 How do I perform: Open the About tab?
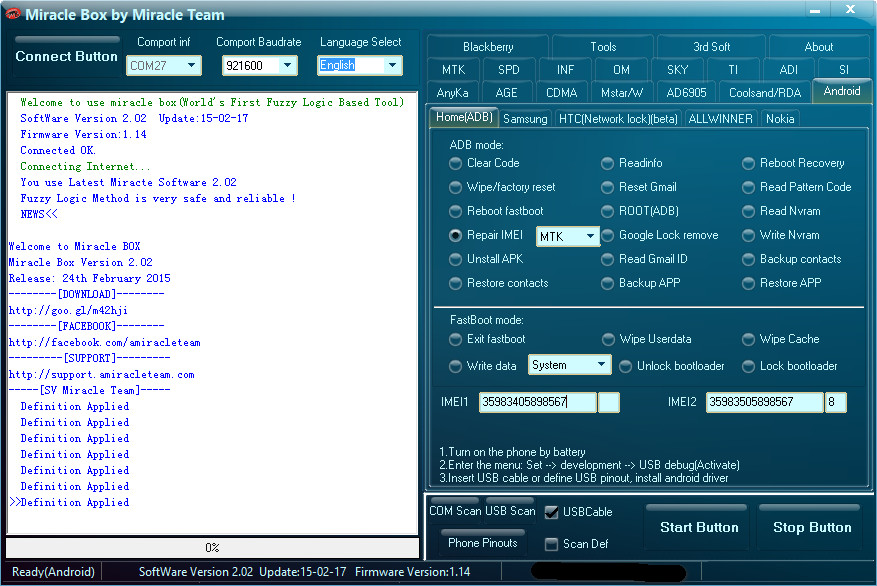(818, 47)
